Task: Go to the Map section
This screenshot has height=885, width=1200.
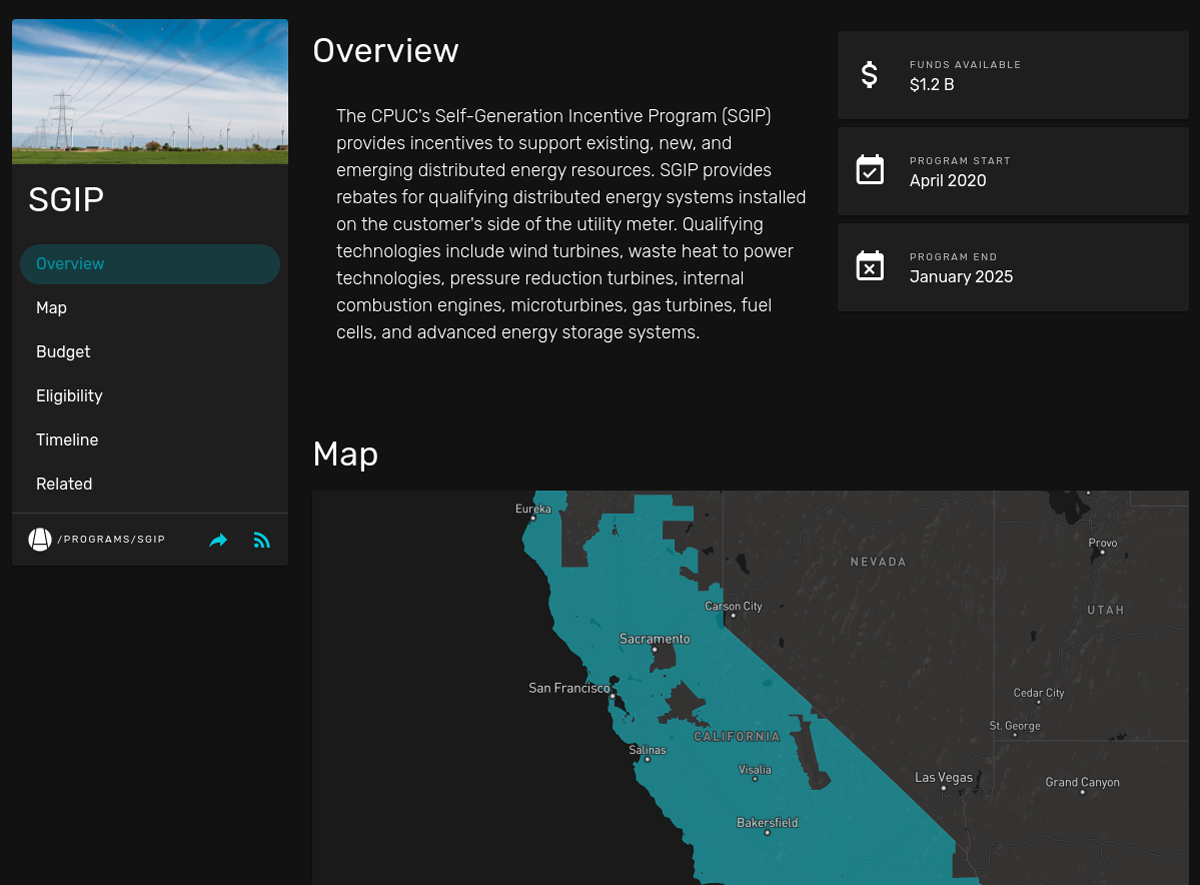Action: (x=51, y=308)
